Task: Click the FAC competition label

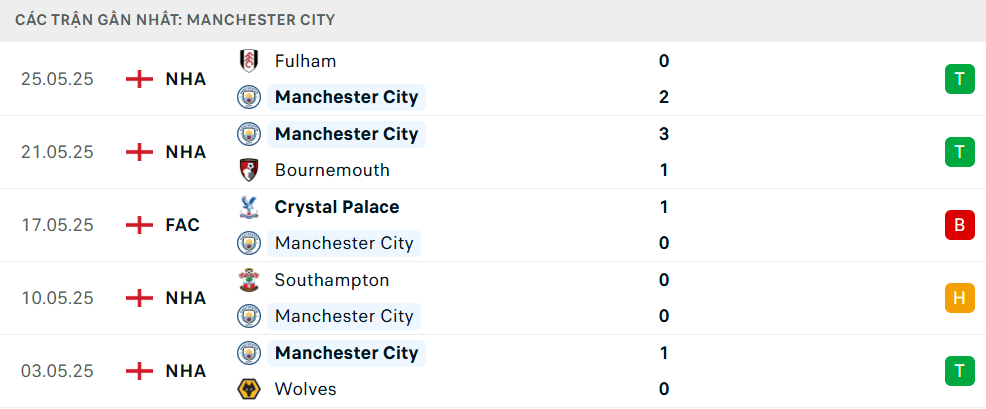Action: [182, 225]
